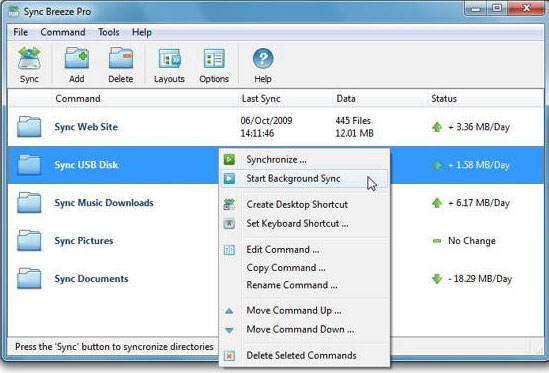Click the Sync Breeze Pro title bar icon
549x373 pixels.
pos(14,11)
